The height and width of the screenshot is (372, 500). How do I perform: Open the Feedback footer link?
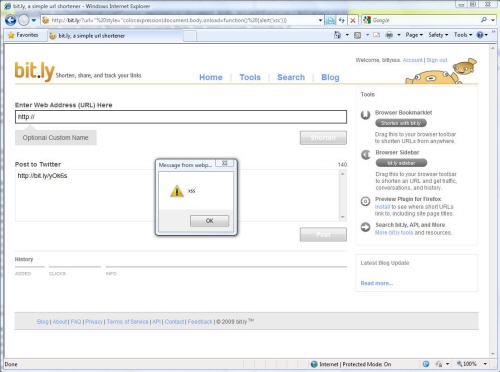point(200,322)
